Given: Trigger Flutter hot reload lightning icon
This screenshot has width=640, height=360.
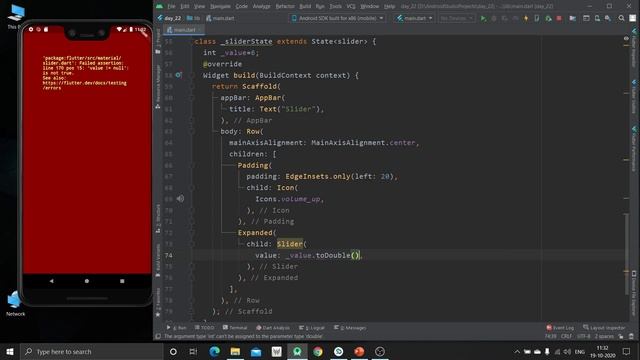Looking at the screenshot, I should click(x=526, y=18).
